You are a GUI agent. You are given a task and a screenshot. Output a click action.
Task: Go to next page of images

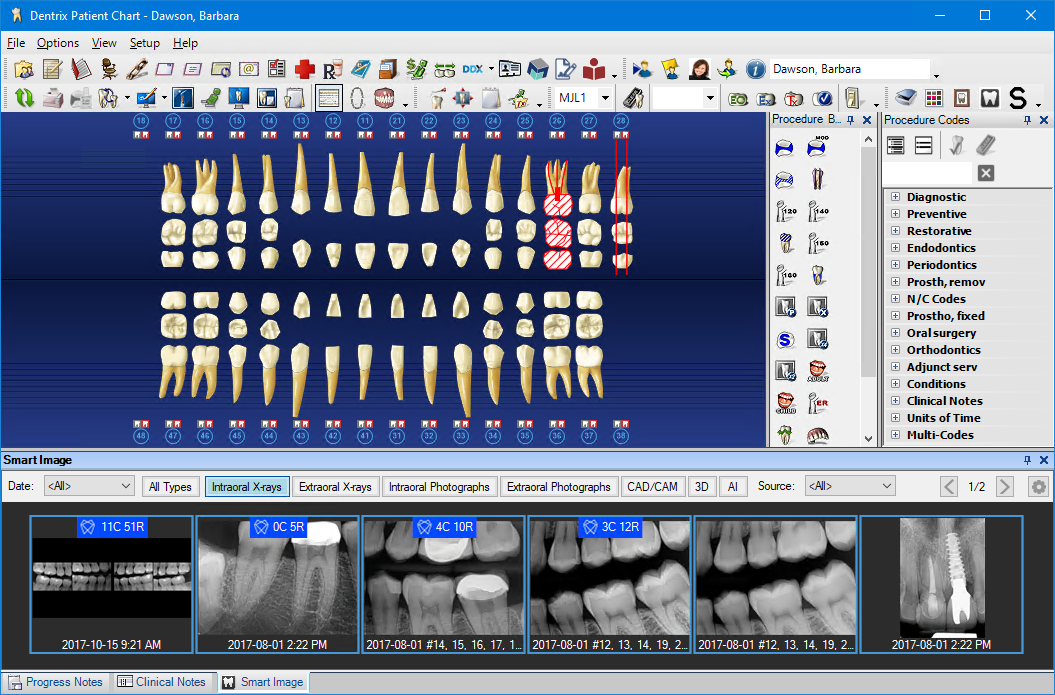click(1005, 487)
